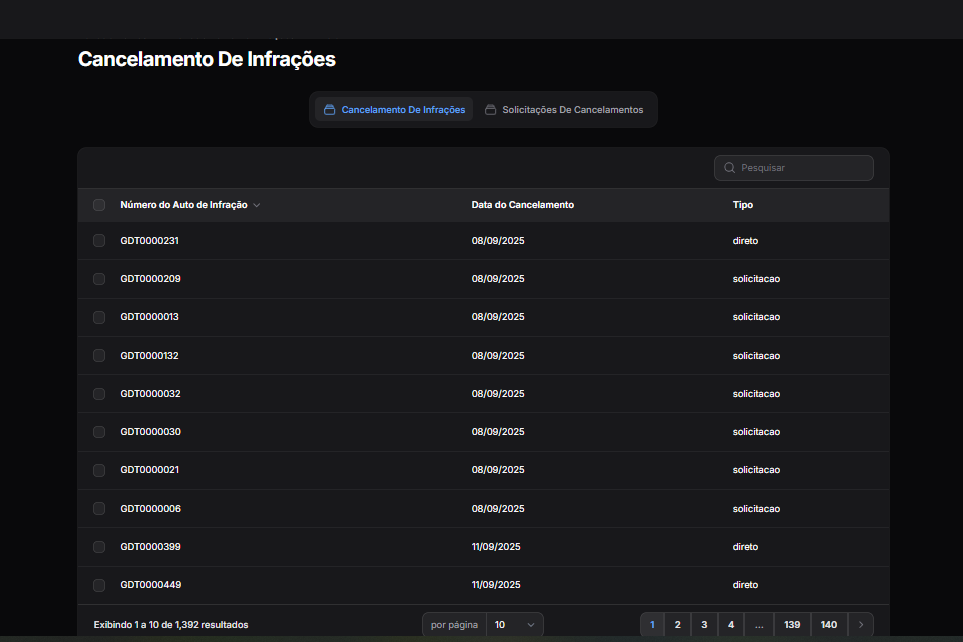The height and width of the screenshot is (642, 963).
Task: Click the magnifier icon in search box
Action: point(729,168)
